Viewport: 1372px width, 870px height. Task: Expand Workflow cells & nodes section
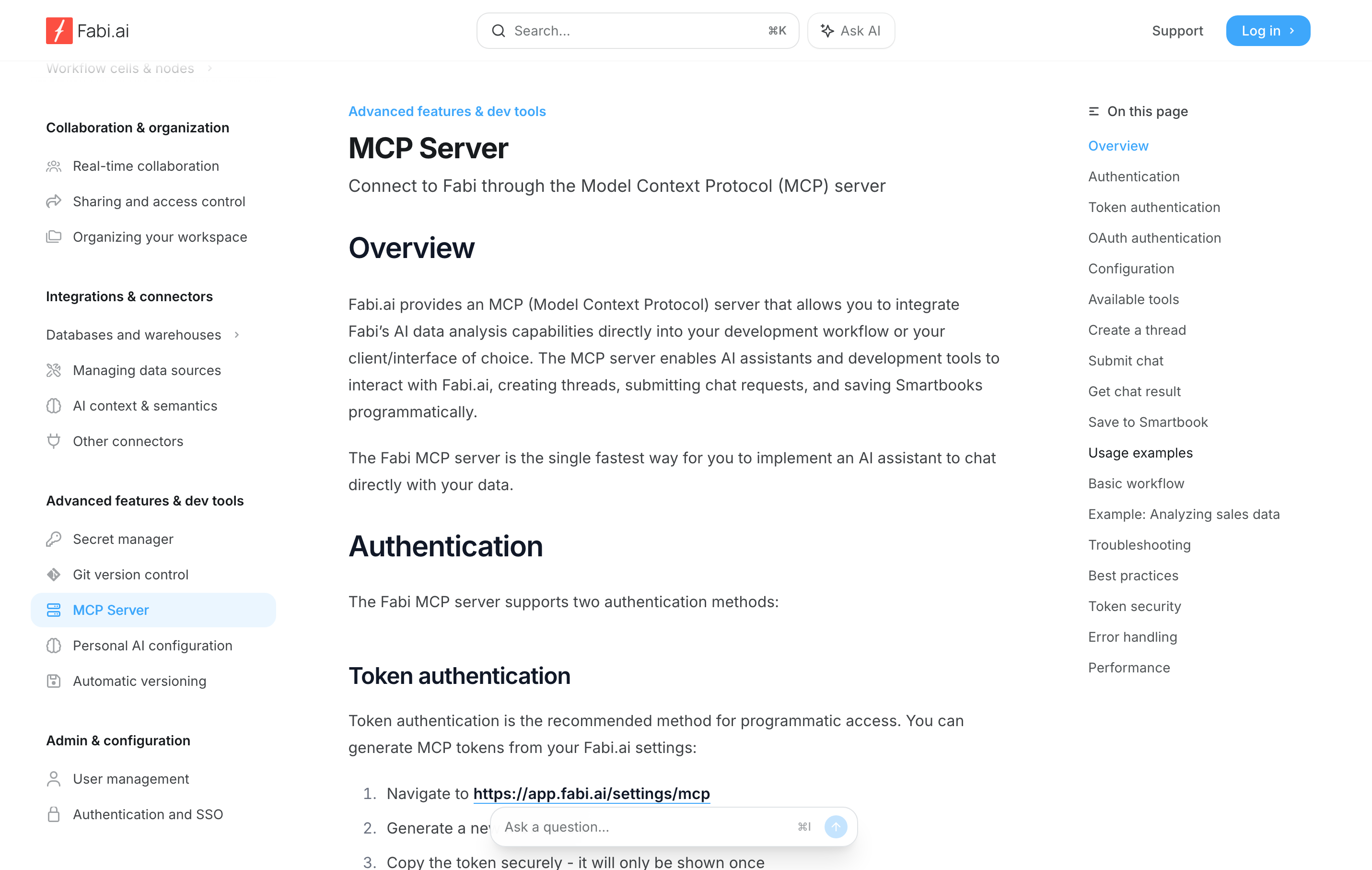tap(209, 69)
